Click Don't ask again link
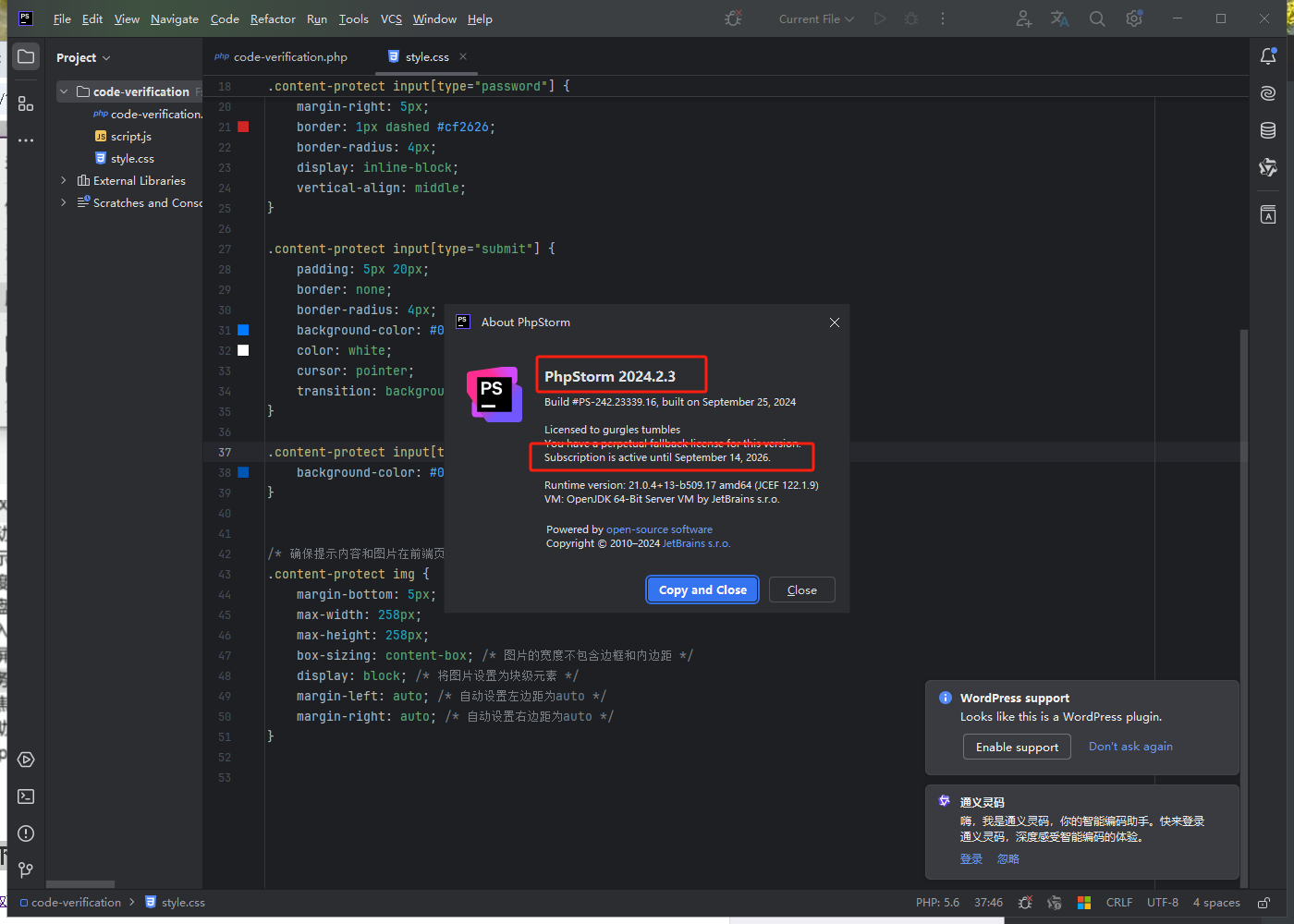The height and width of the screenshot is (924, 1294). 1130,747
